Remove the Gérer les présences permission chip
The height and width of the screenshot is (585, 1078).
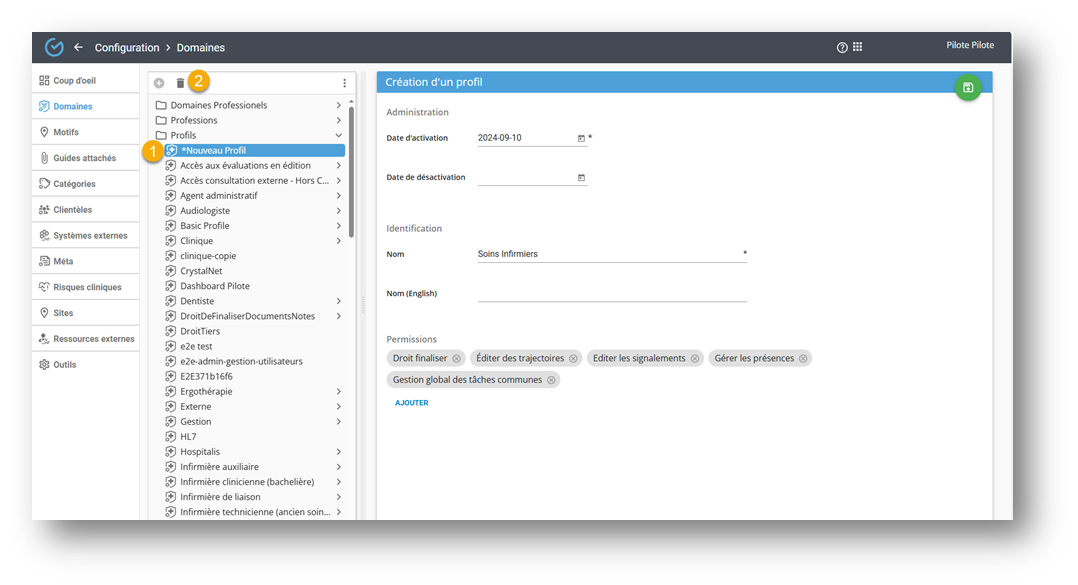803,358
